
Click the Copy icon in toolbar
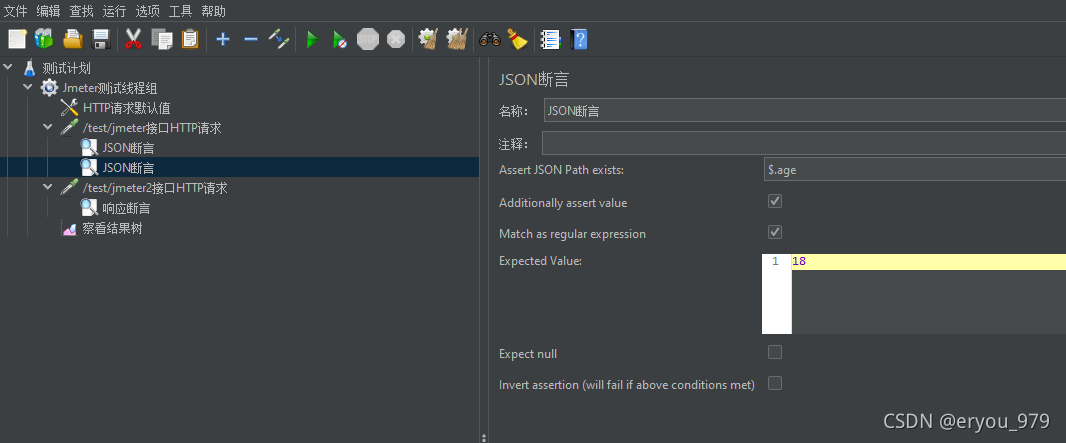click(x=162, y=39)
